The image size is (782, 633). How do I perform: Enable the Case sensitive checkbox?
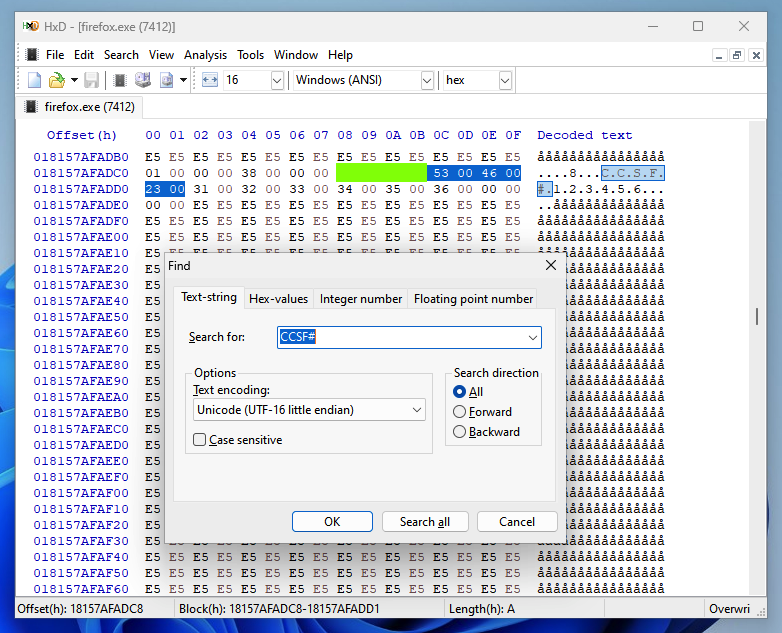click(200, 440)
